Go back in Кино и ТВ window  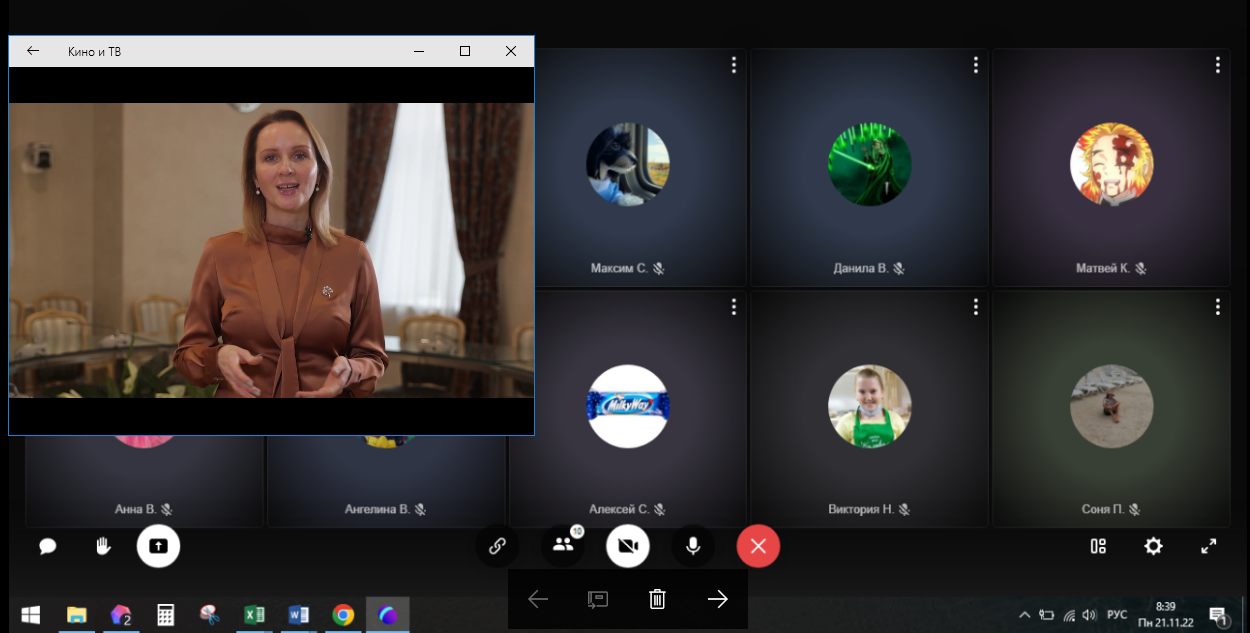33,51
